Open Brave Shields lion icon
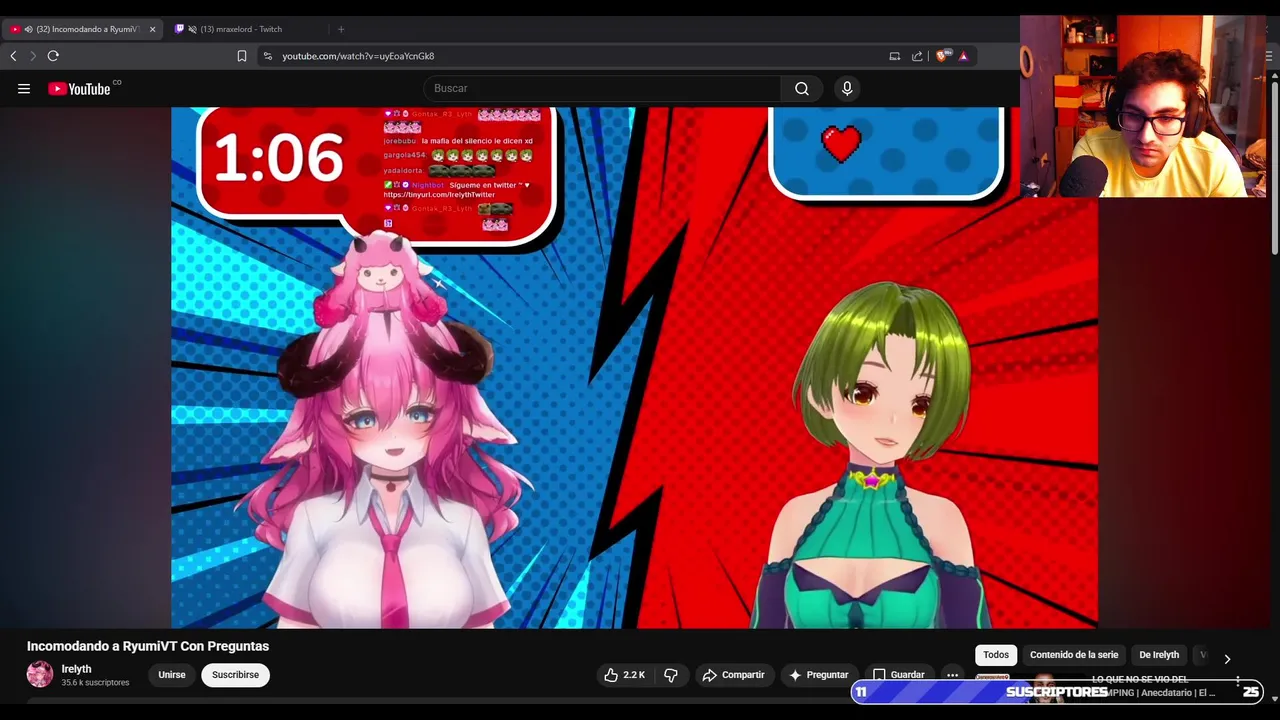1280x720 pixels. coord(942,56)
